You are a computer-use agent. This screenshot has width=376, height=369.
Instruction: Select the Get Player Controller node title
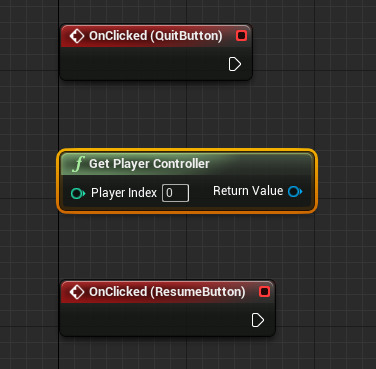click(x=149, y=164)
